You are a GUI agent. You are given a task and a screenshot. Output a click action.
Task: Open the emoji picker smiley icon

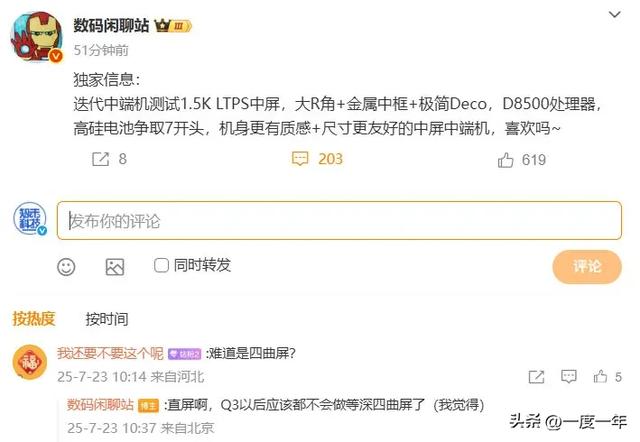click(x=66, y=267)
